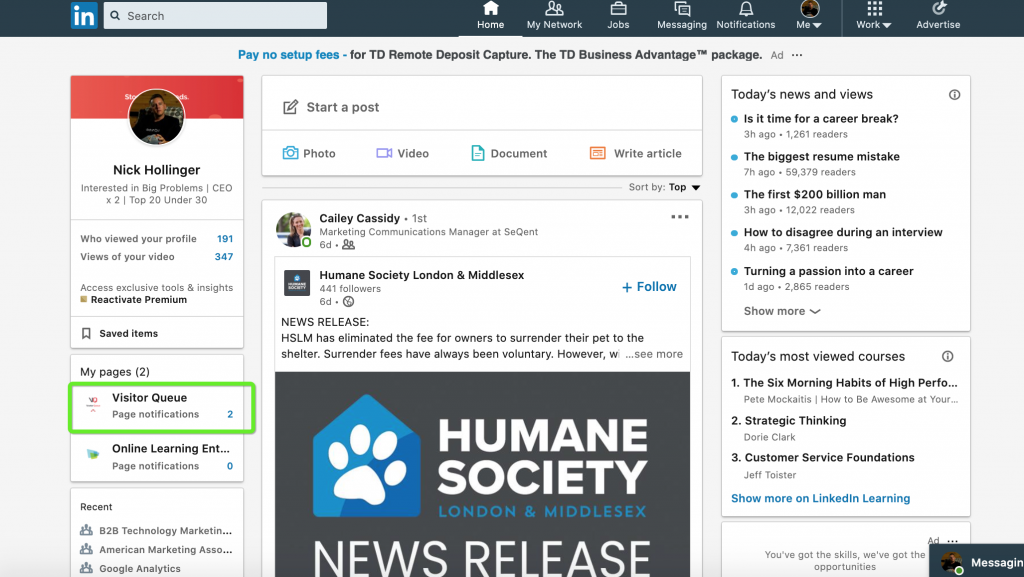Open the Visitor Queue page

tap(150, 398)
